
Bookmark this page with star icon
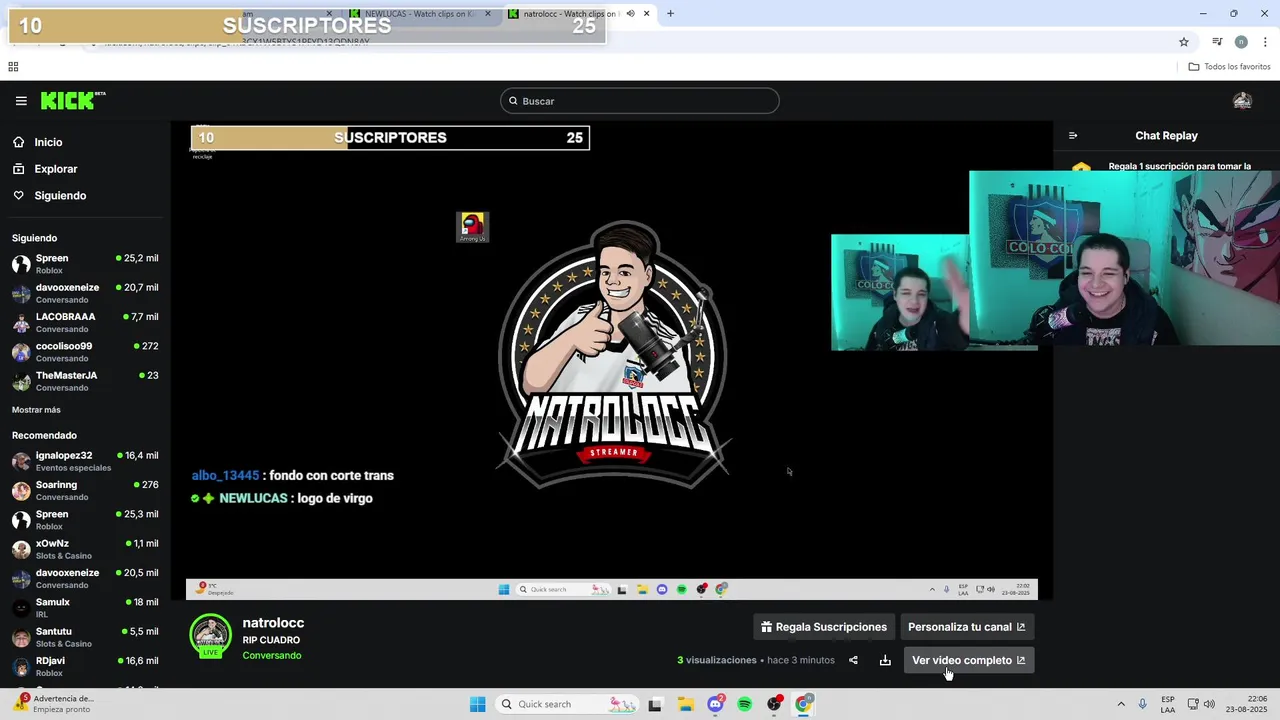[x=1184, y=42]
